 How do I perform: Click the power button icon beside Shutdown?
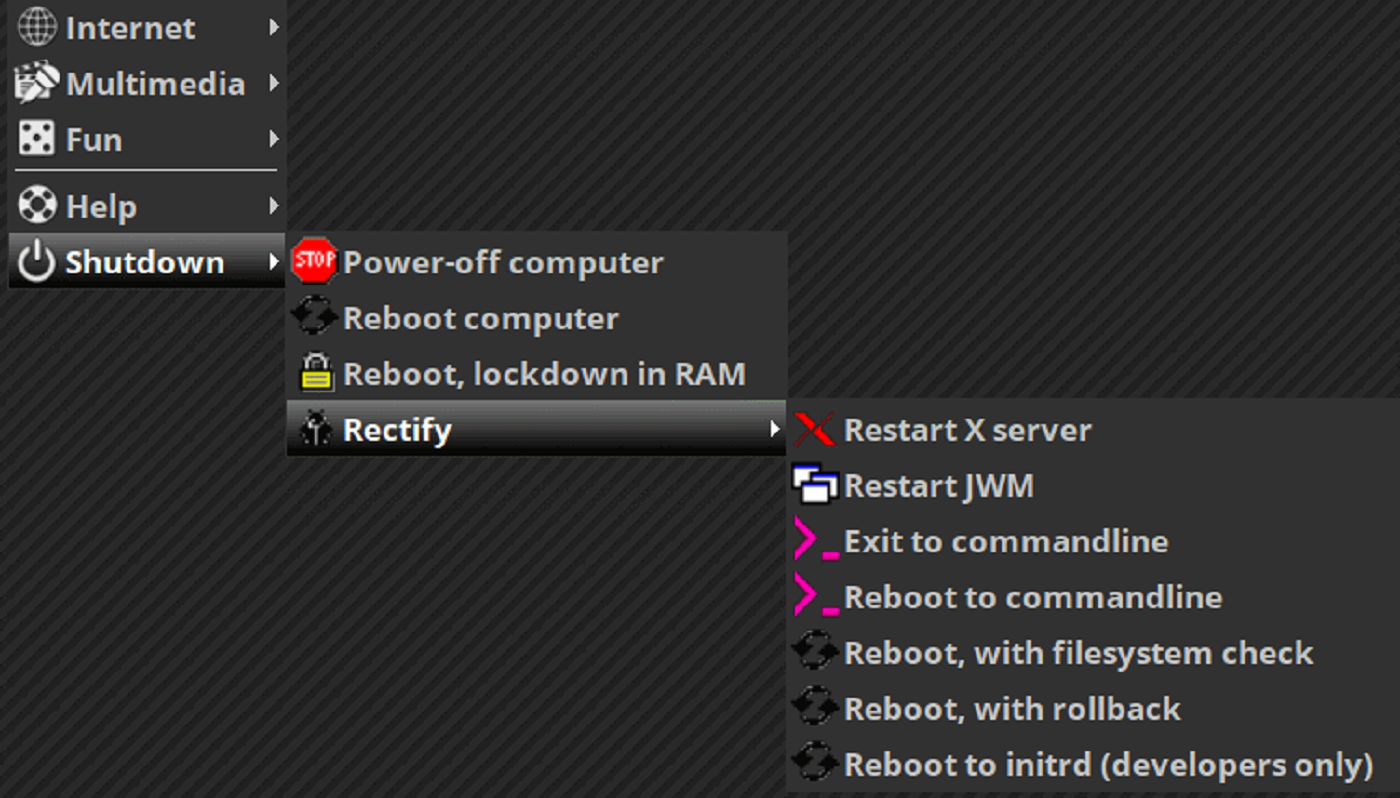(36, 261)
